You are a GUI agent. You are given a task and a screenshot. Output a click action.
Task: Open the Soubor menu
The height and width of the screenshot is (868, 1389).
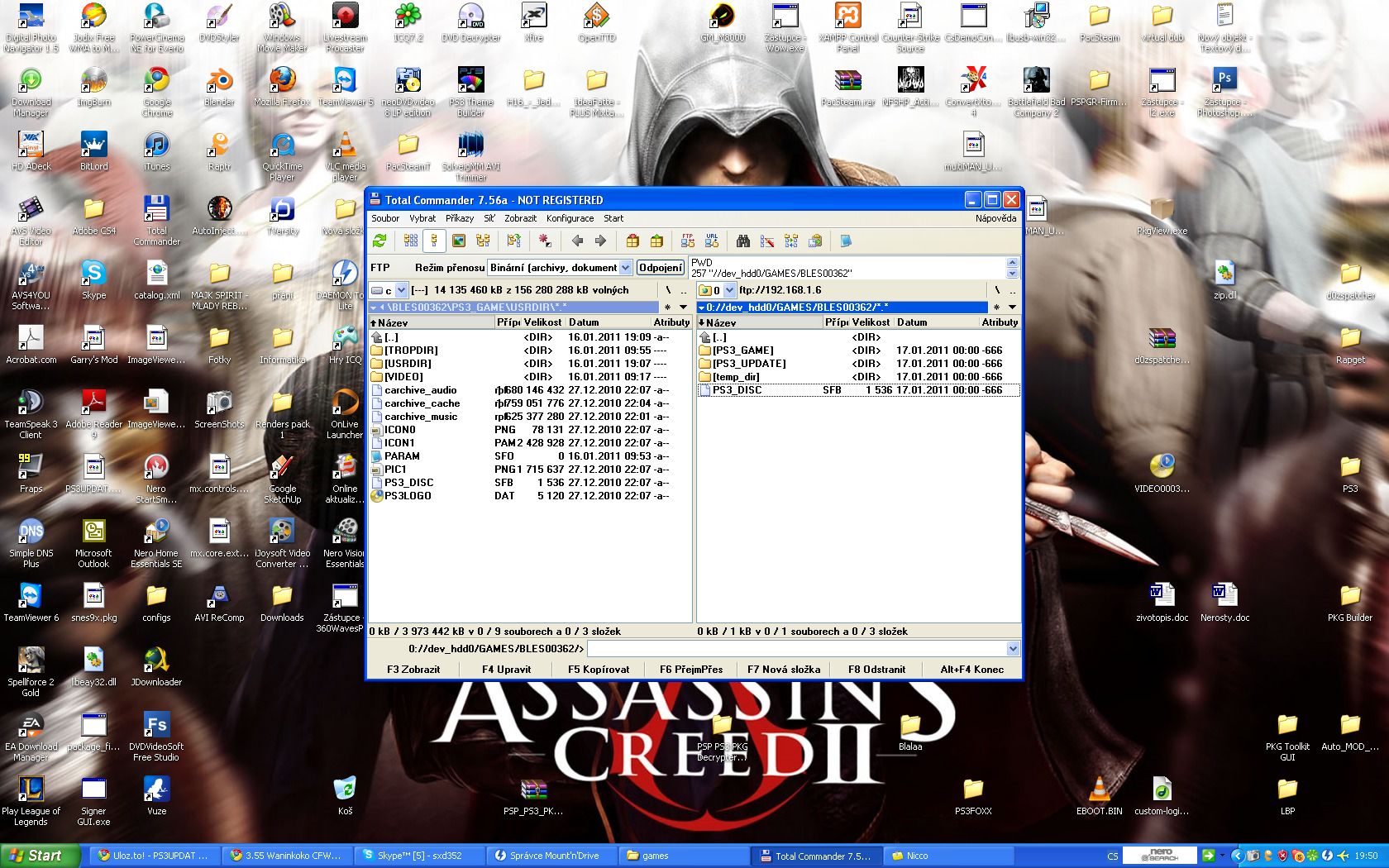[x=385, y=218]
